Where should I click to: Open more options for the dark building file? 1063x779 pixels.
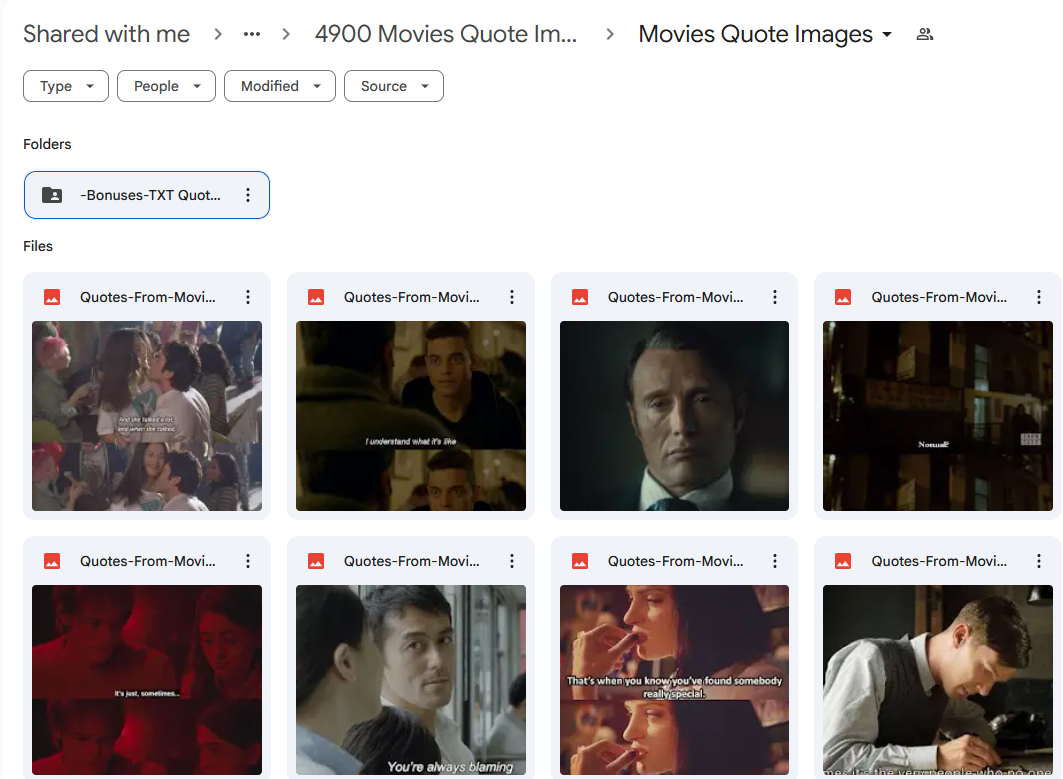point(1039,297)
